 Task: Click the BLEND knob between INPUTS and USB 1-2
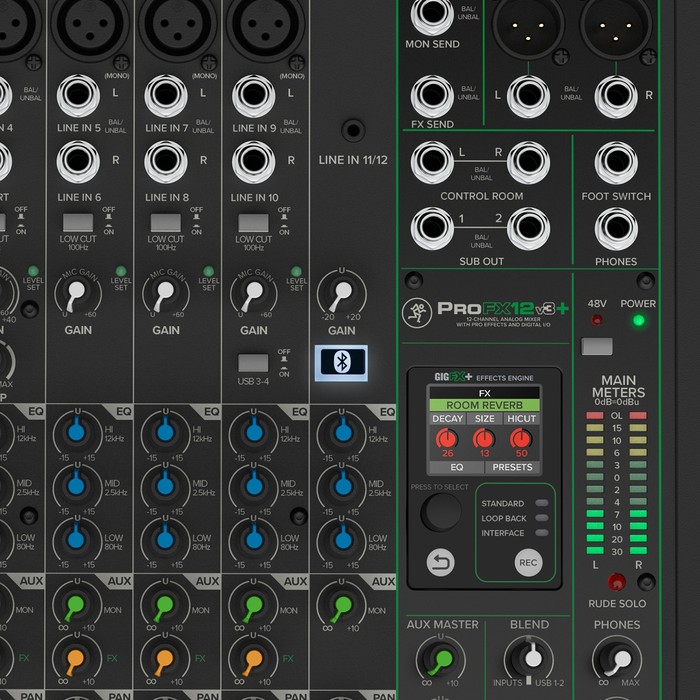529,658
